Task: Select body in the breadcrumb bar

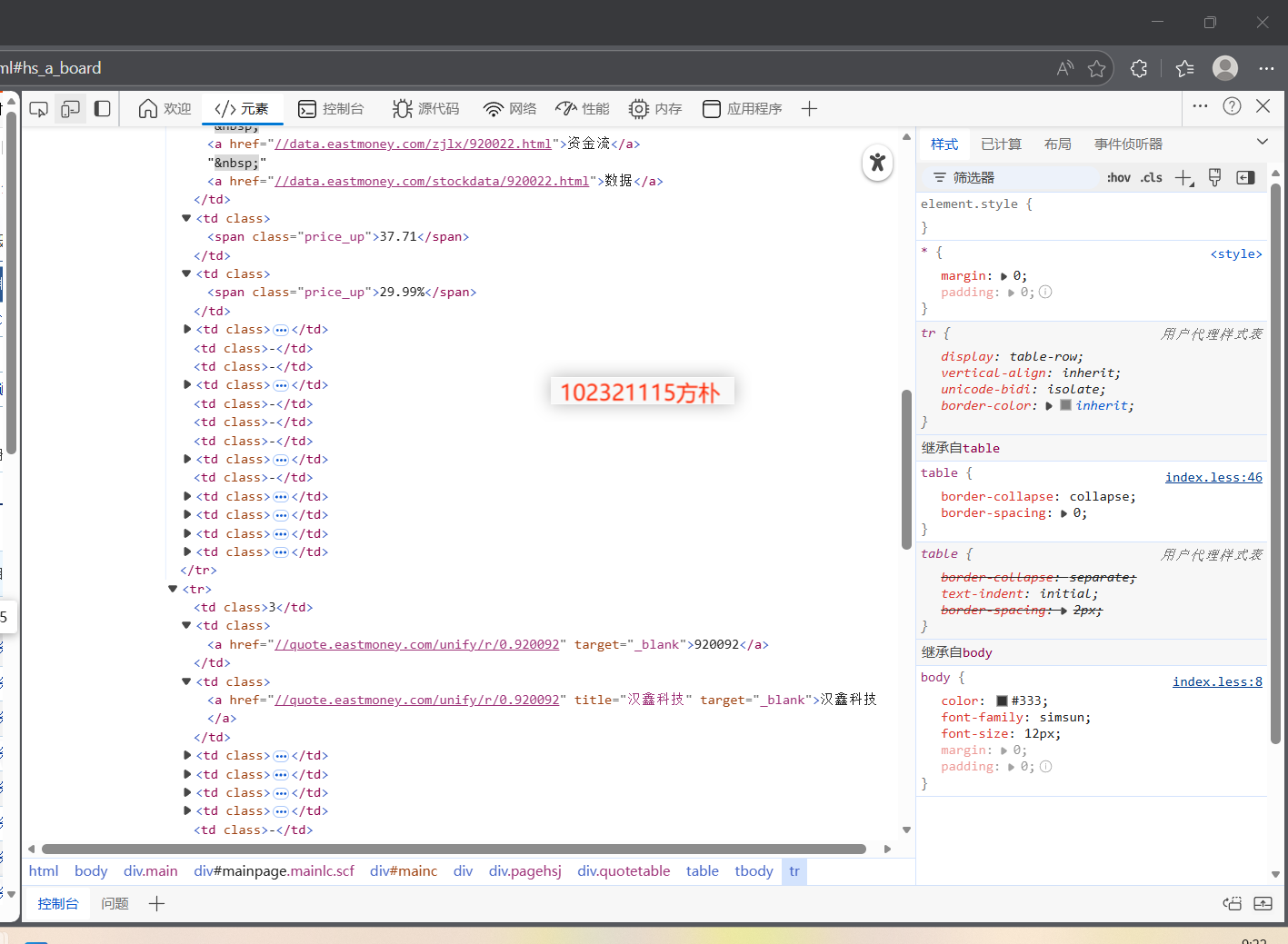Action: click(91, 870)
